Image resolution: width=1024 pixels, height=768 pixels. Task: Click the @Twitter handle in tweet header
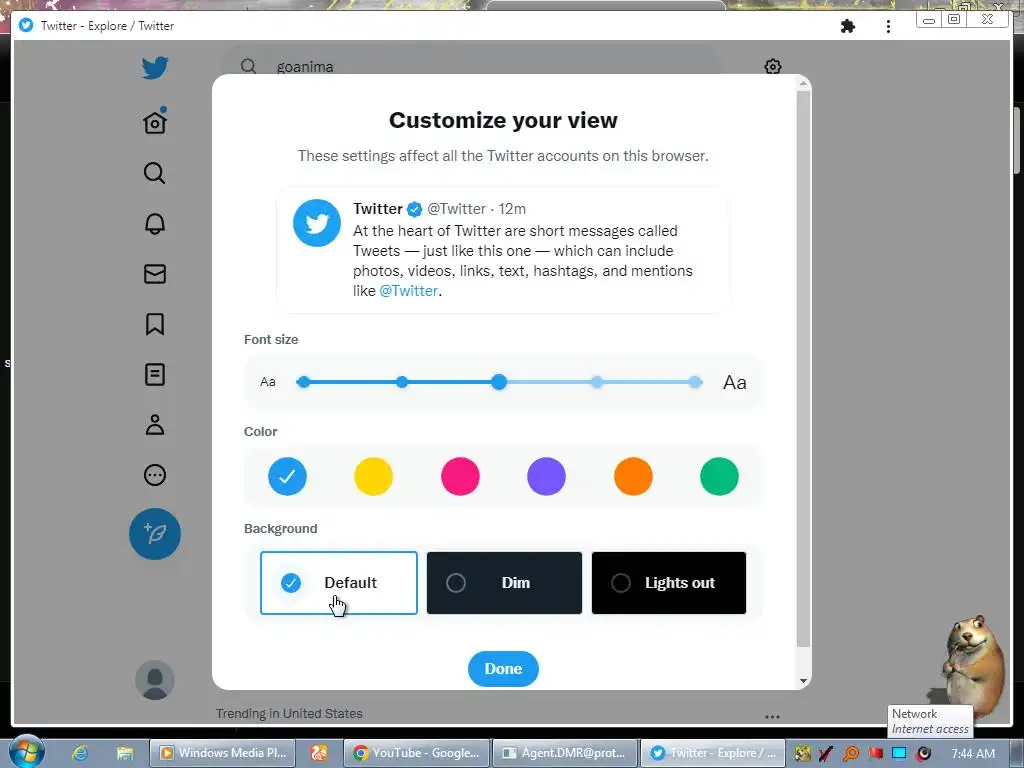click(456, 209)
